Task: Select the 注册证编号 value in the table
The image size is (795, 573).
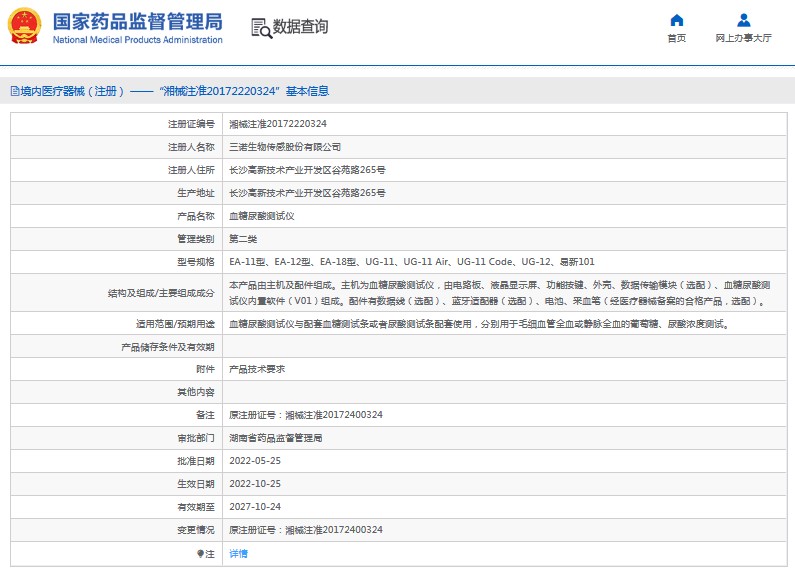Action: [278, 124]
